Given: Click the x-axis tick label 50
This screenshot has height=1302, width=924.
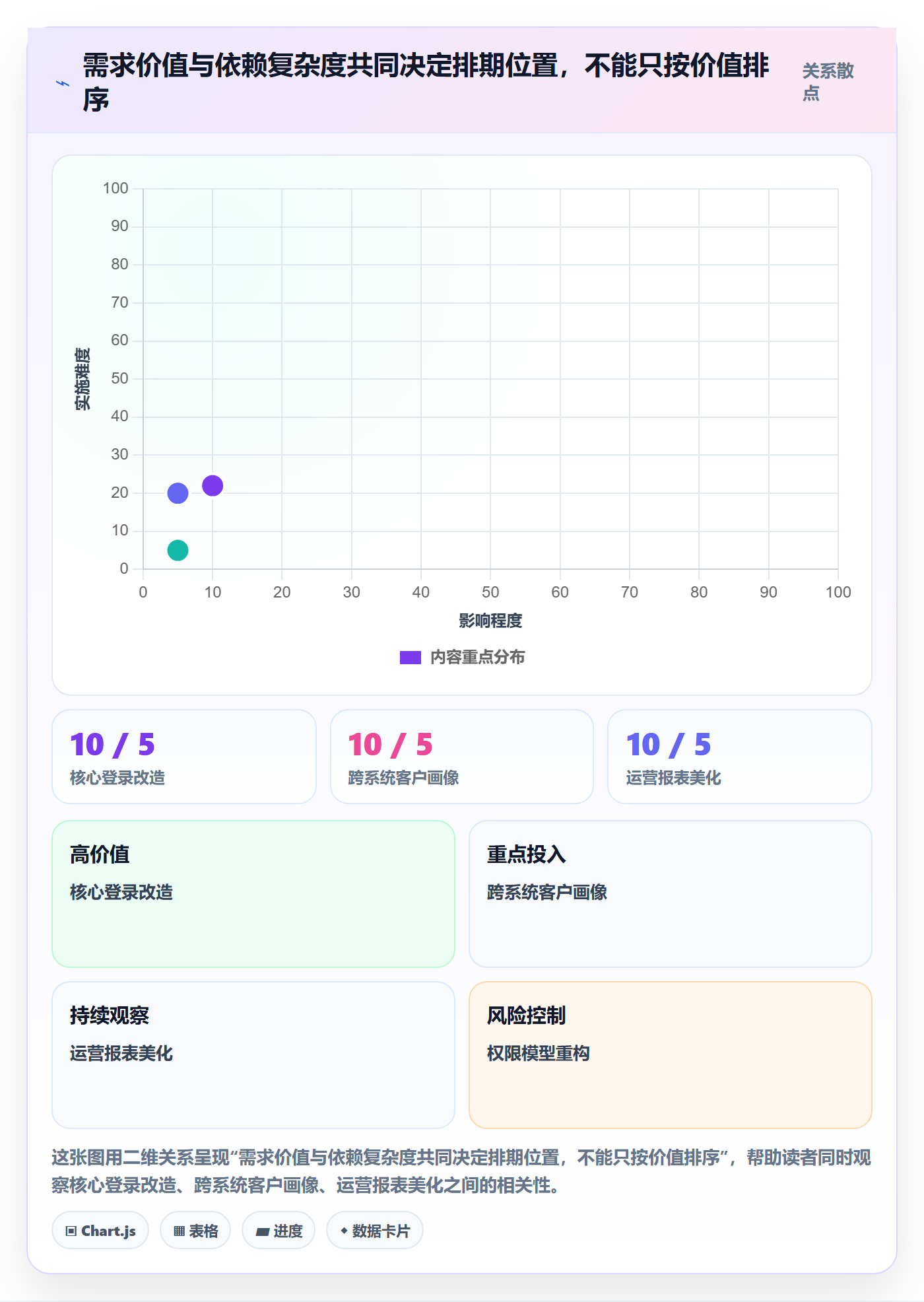Looking at the screenshot, I should (490, 592).
